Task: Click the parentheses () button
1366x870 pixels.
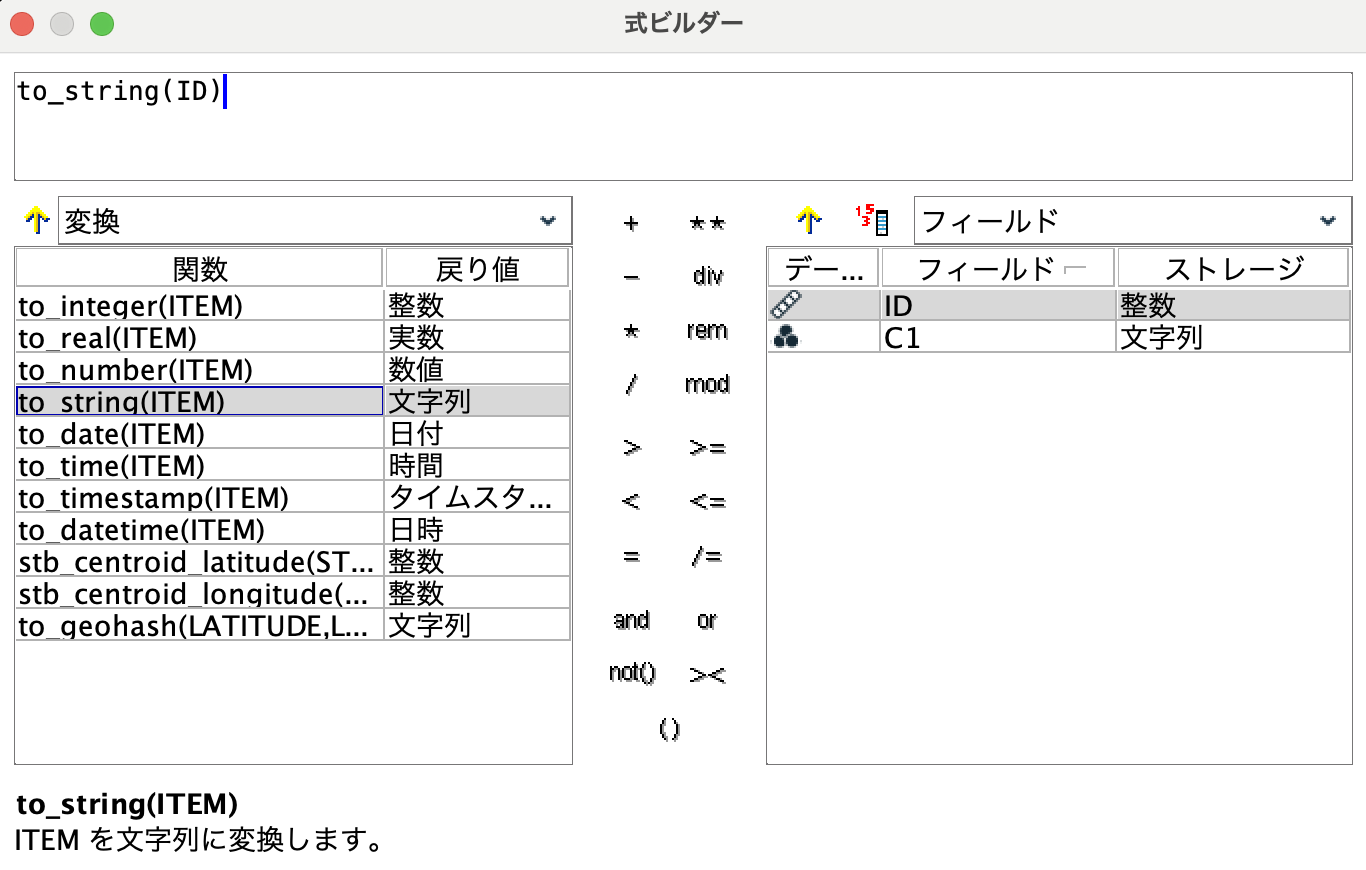Action: click(668, 729)
